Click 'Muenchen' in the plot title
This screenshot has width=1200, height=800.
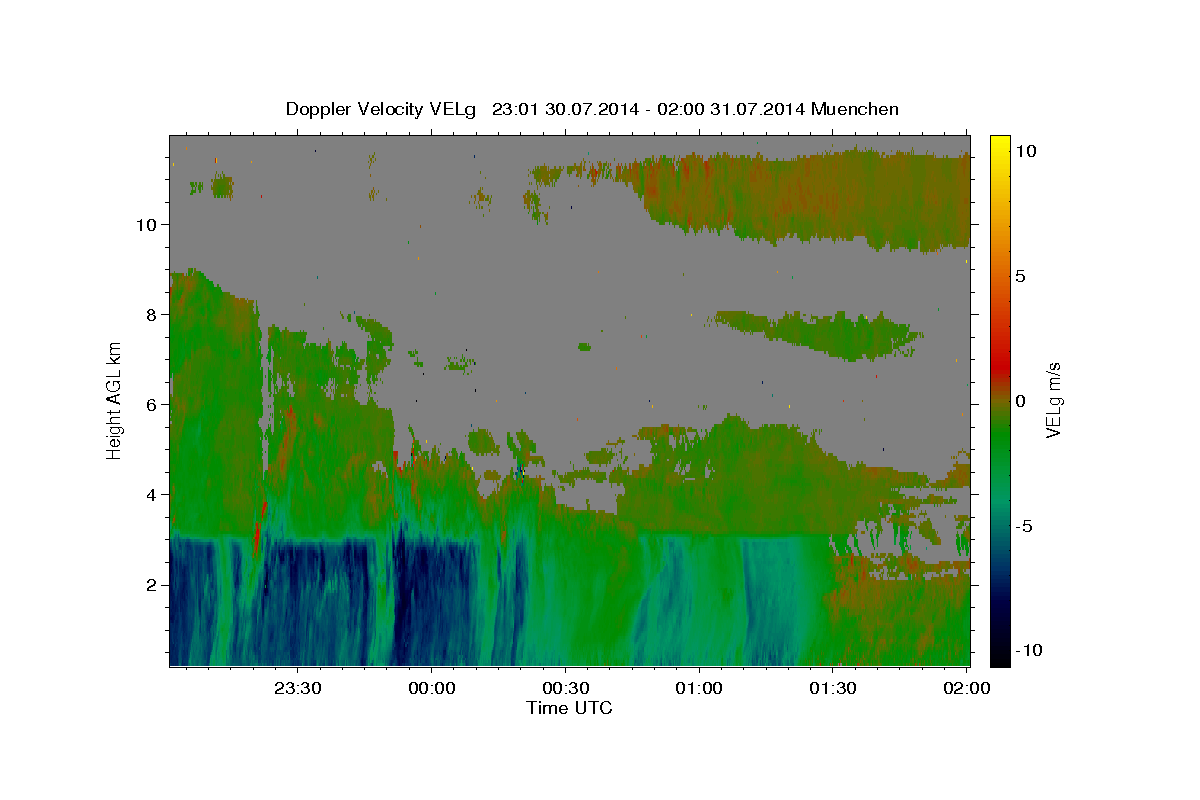[x=855, y=109]
